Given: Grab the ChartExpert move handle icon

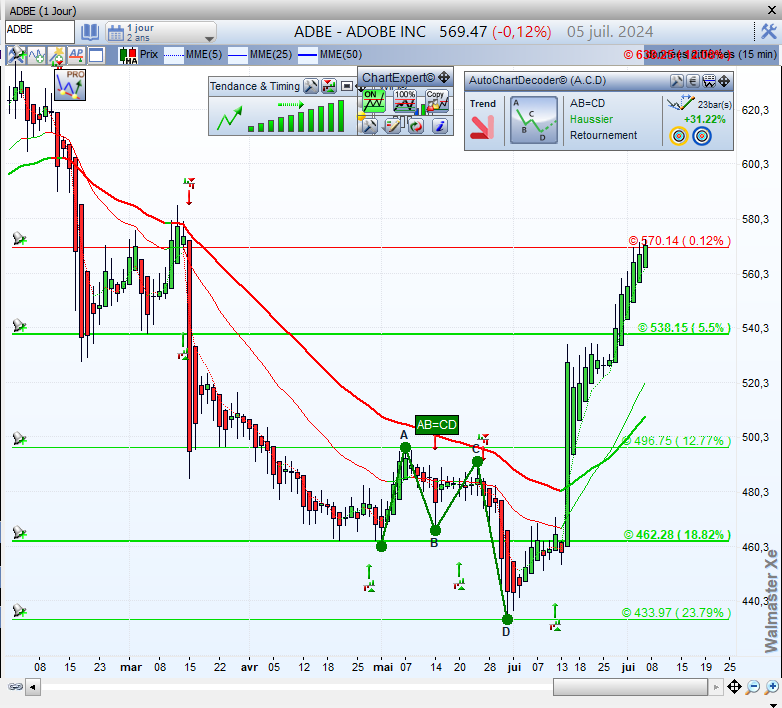Looking at the screenshot, I should point(444,77).
